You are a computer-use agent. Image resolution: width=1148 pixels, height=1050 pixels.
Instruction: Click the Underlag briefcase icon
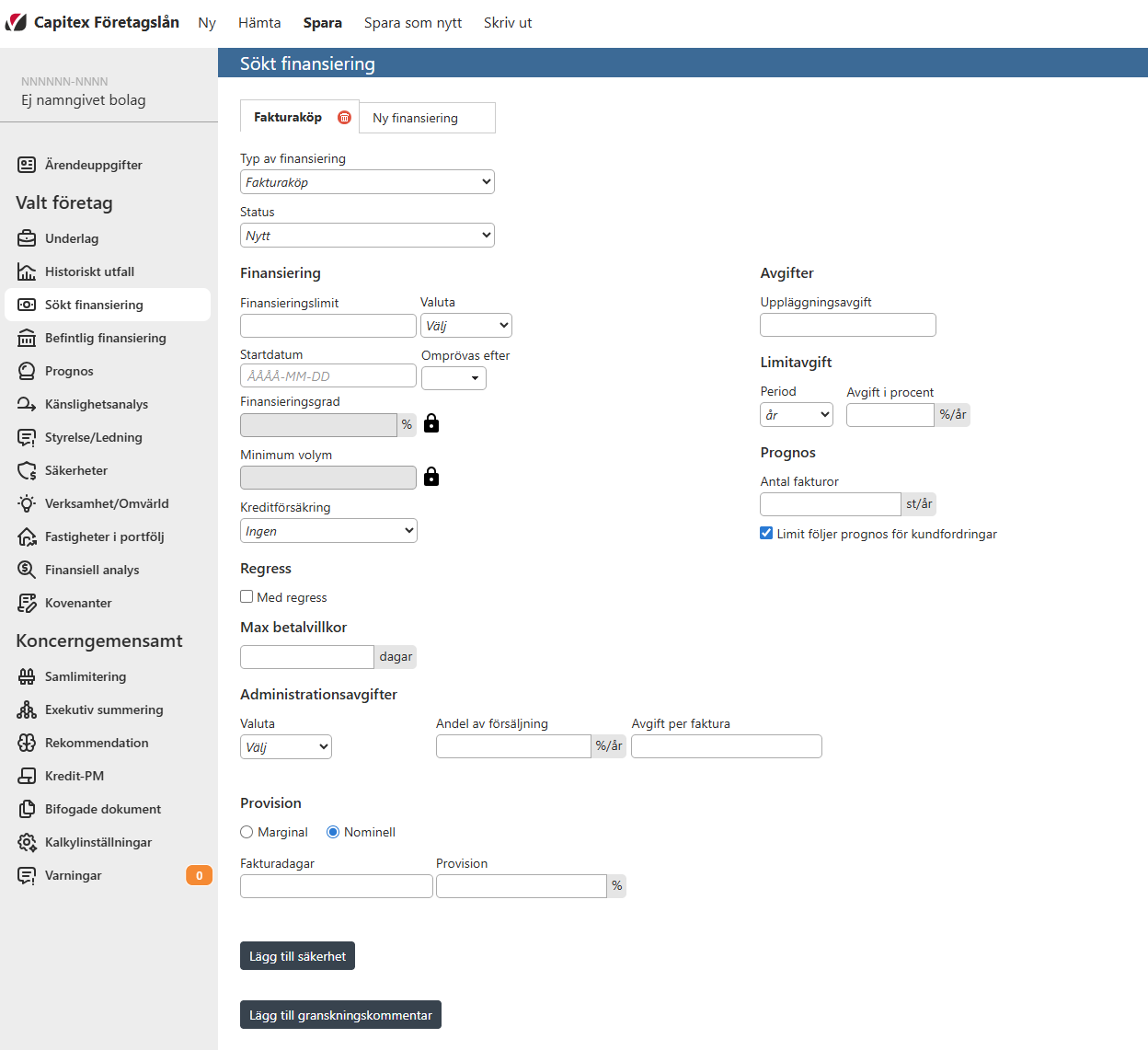coord(27,238)
